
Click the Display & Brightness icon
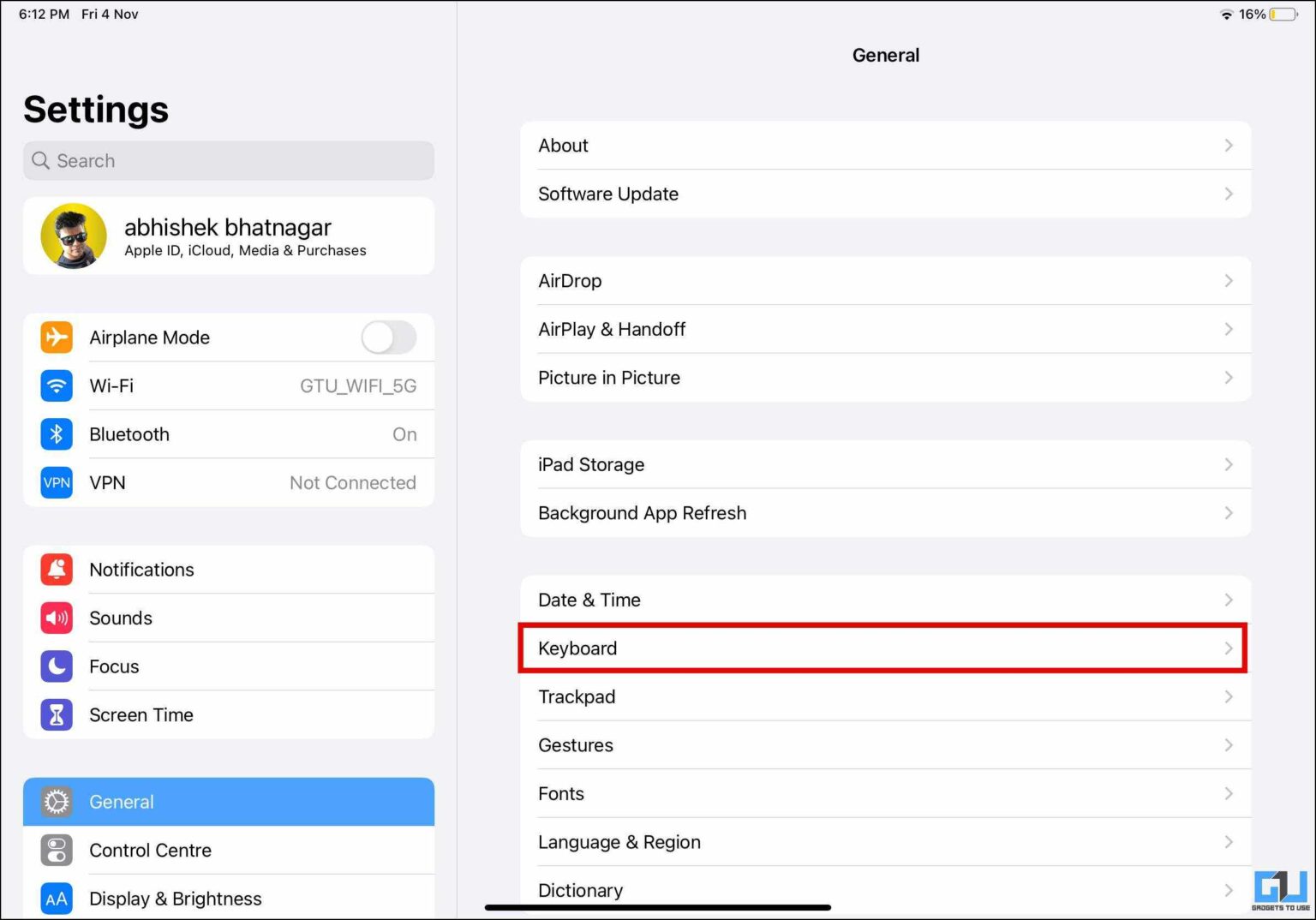[x=56, y=898]
